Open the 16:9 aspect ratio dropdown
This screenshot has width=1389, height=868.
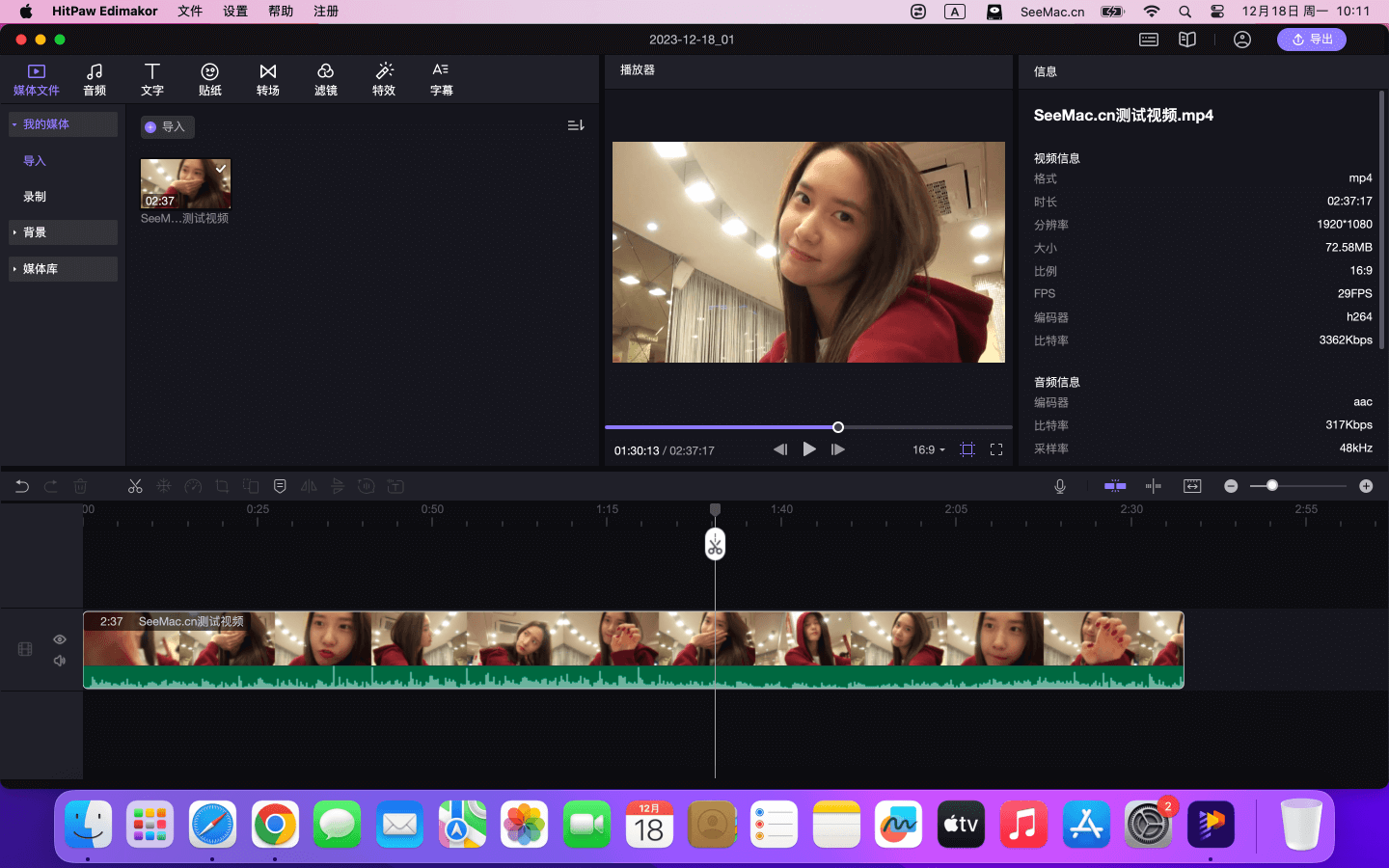928,449
